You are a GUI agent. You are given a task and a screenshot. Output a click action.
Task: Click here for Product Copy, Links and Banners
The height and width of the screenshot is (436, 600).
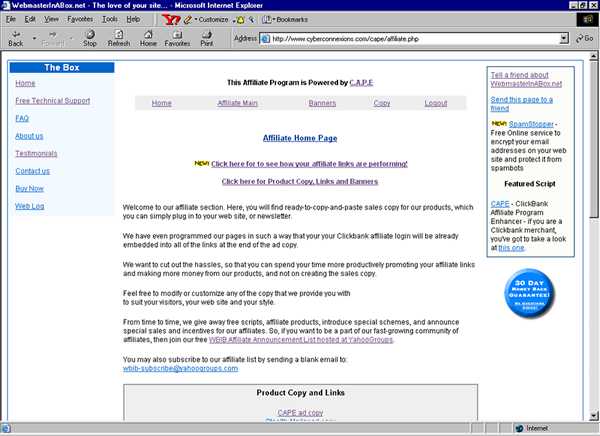tap(300, 181)
